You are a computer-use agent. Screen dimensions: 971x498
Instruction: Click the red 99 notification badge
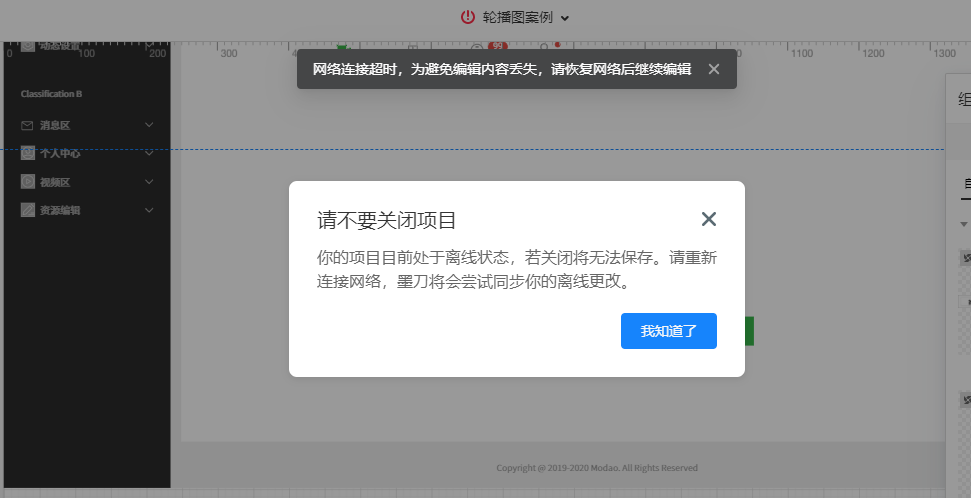point(497,46)
